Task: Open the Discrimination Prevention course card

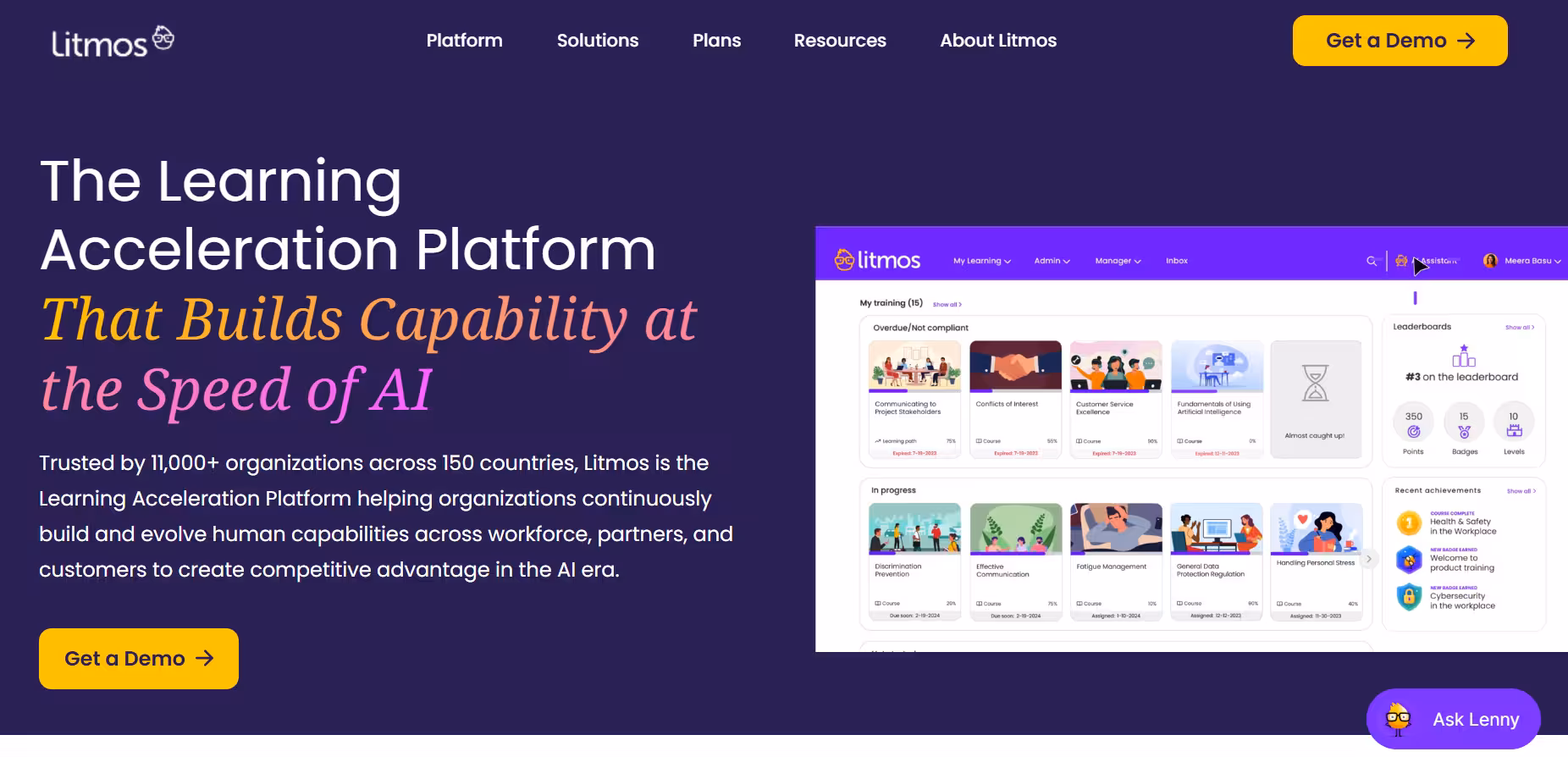Action: pyautogui.click(x=914, y=561)
